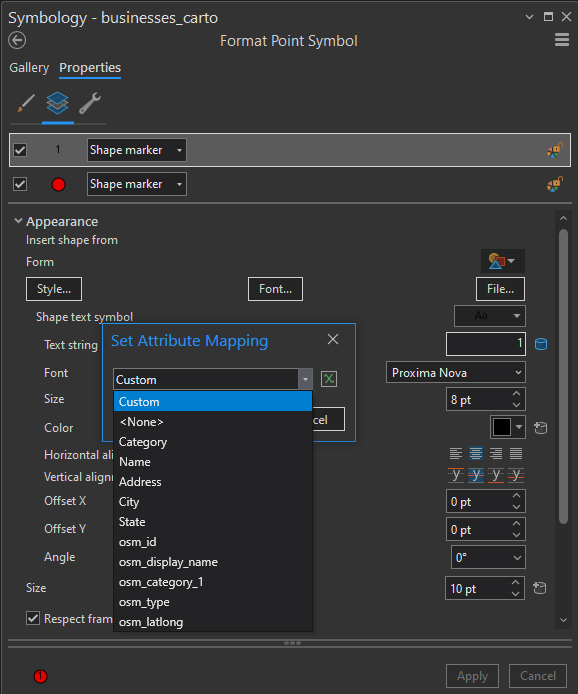Select the Layers tab icon
Viewport: 578px width, 694px height.
tap(58, 103)
